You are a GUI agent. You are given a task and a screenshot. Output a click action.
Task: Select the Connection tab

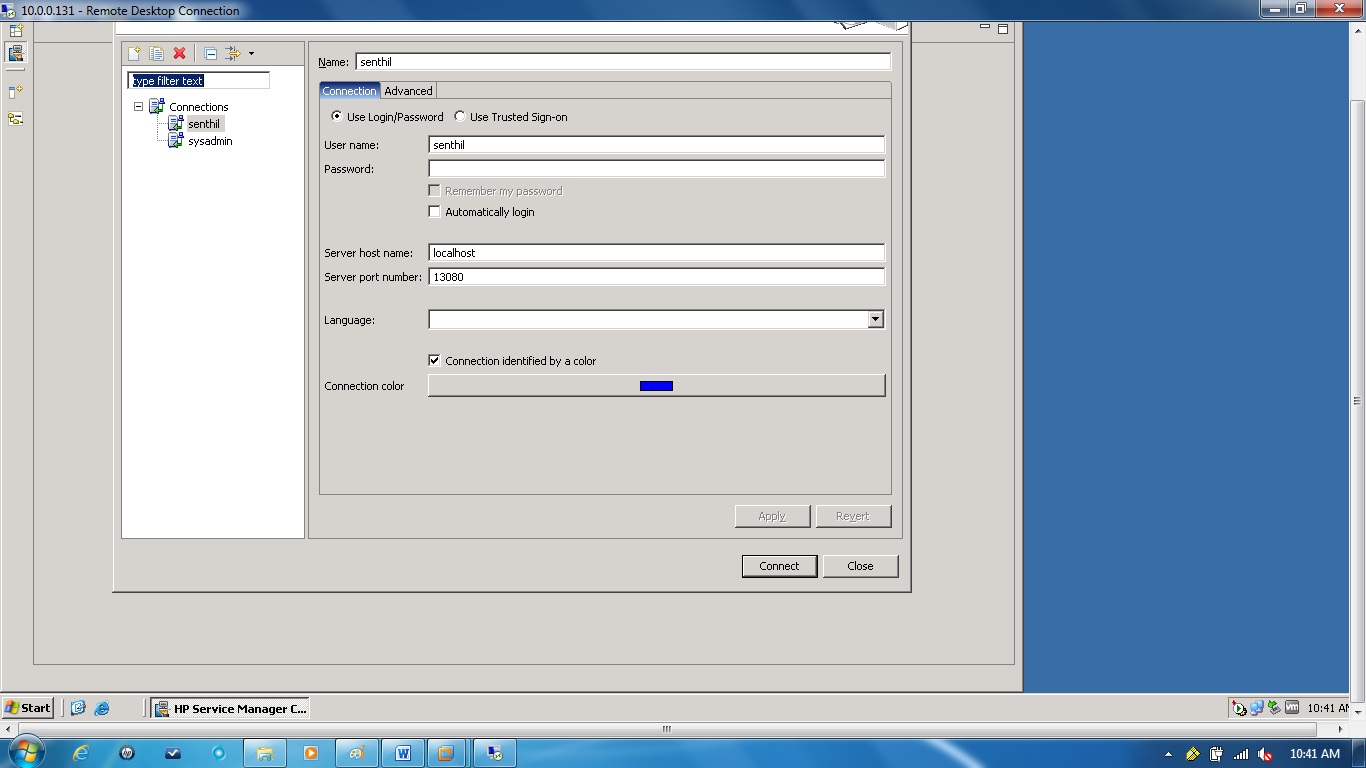pyautogui.click(x=349, y=90)
